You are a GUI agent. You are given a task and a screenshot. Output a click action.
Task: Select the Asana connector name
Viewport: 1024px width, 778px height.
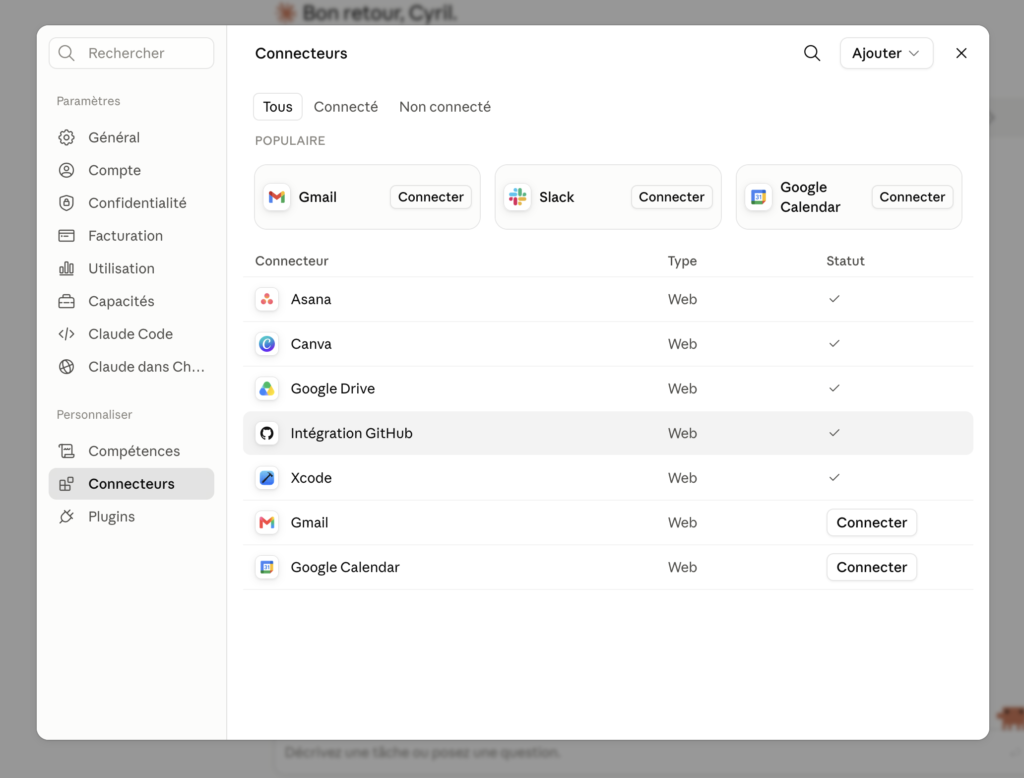pos(311,299)
